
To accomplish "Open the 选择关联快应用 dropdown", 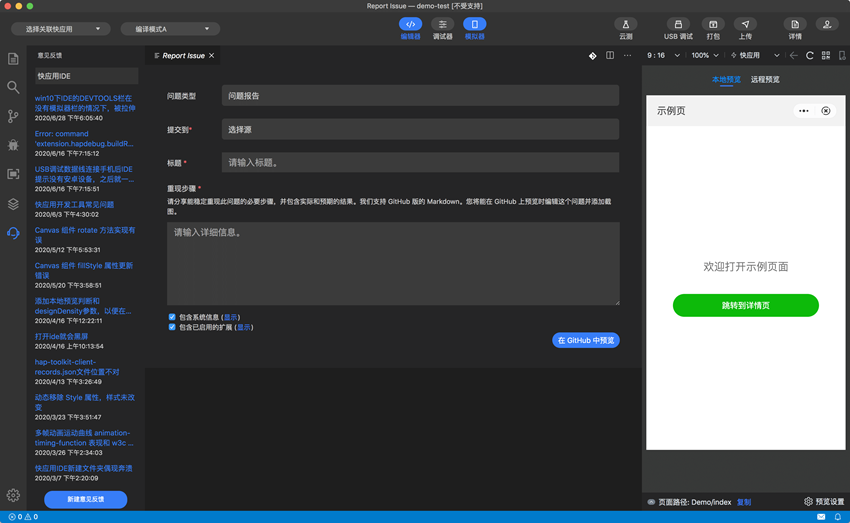I will click(61, 29).
